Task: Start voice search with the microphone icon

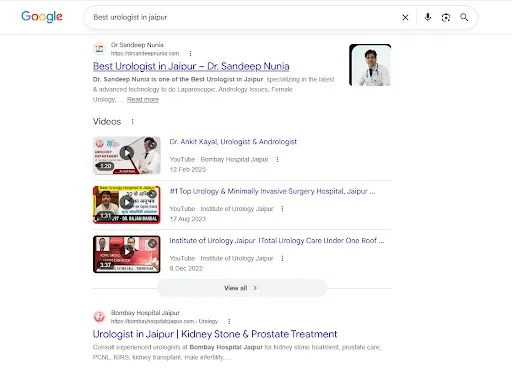Action: [x=428, y=17]
